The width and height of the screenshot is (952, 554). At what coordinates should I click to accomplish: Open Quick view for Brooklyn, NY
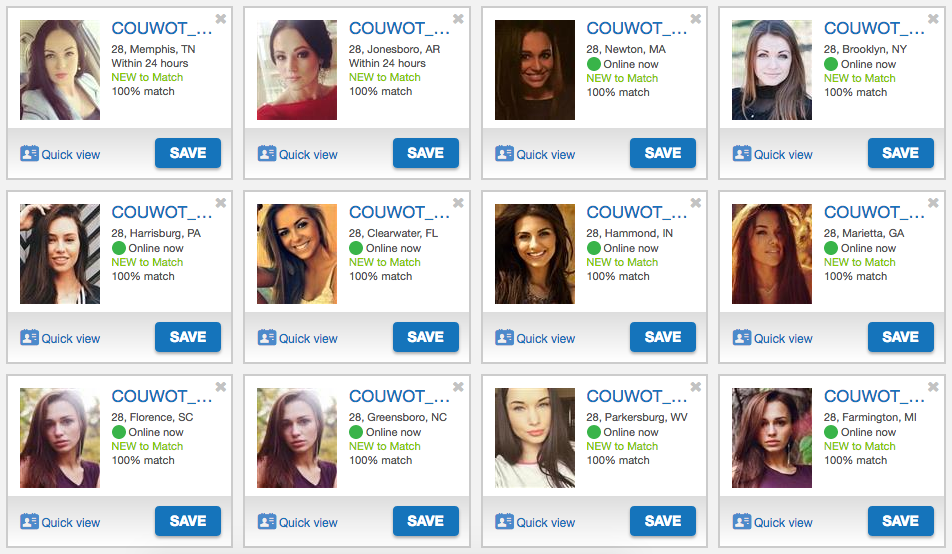click(x=772, y=154)
